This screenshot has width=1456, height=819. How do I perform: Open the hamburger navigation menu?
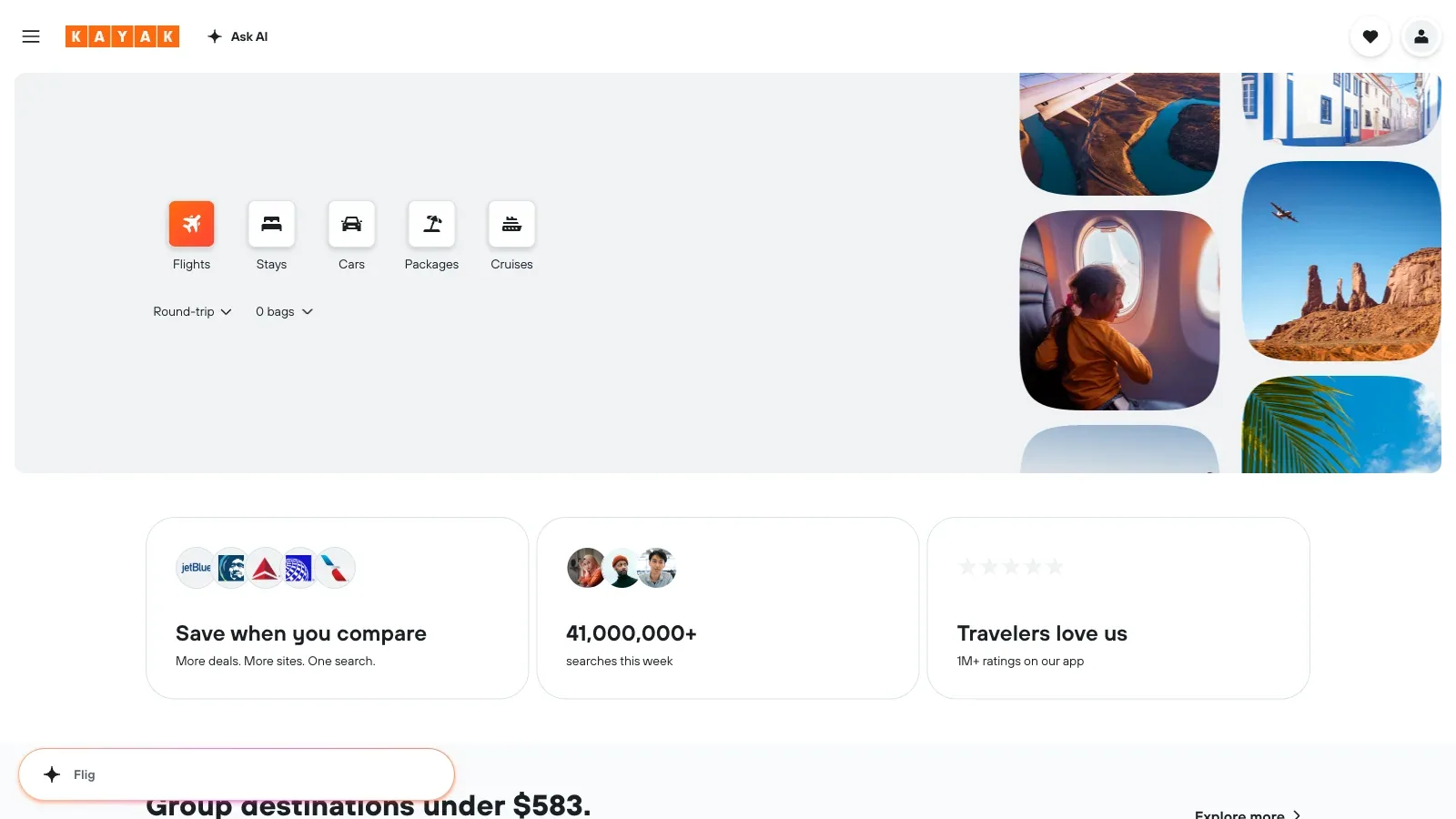tap(31, 36)
